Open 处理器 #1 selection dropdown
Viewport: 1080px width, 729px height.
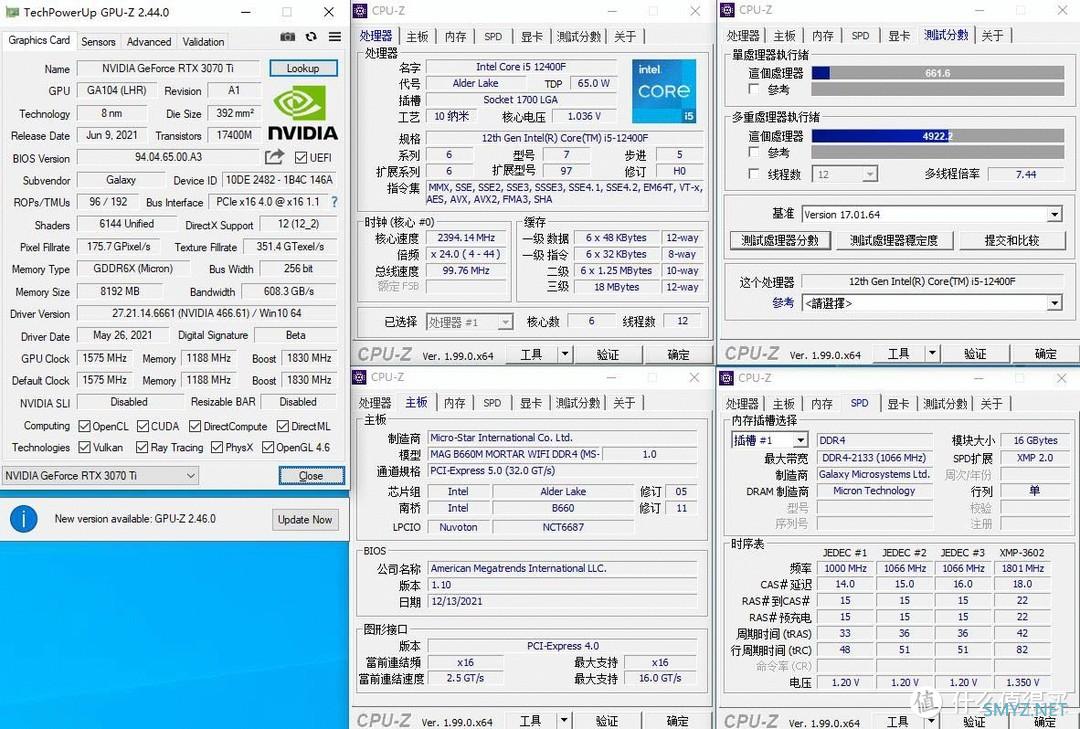(470, 322)
